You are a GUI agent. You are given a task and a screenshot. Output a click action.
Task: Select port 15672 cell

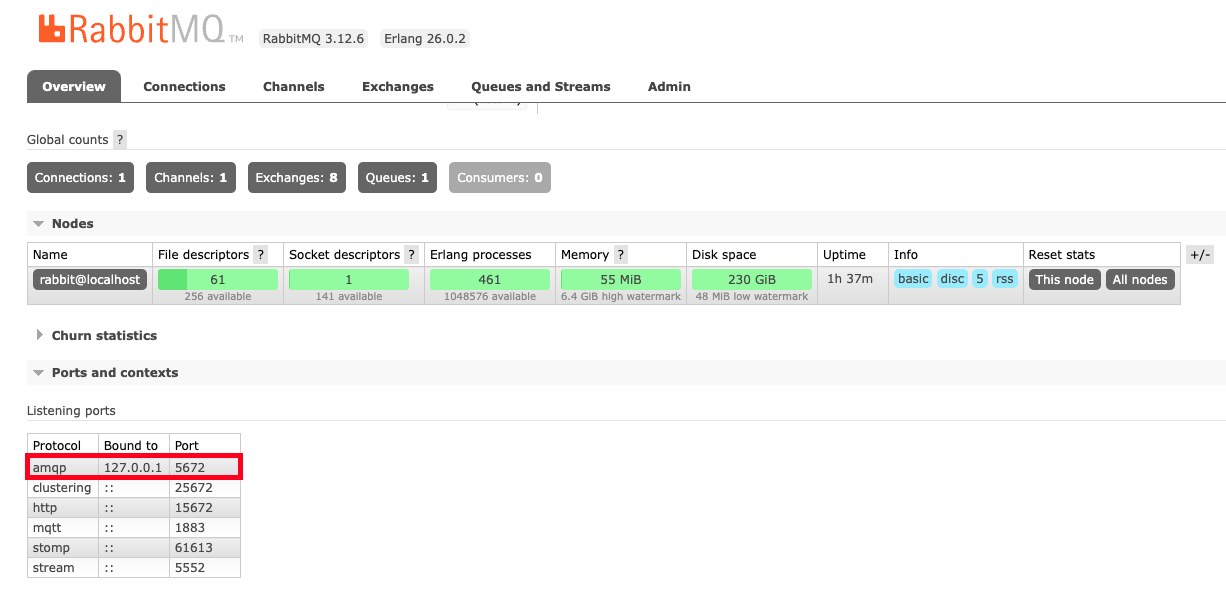(x=204, y=508)
